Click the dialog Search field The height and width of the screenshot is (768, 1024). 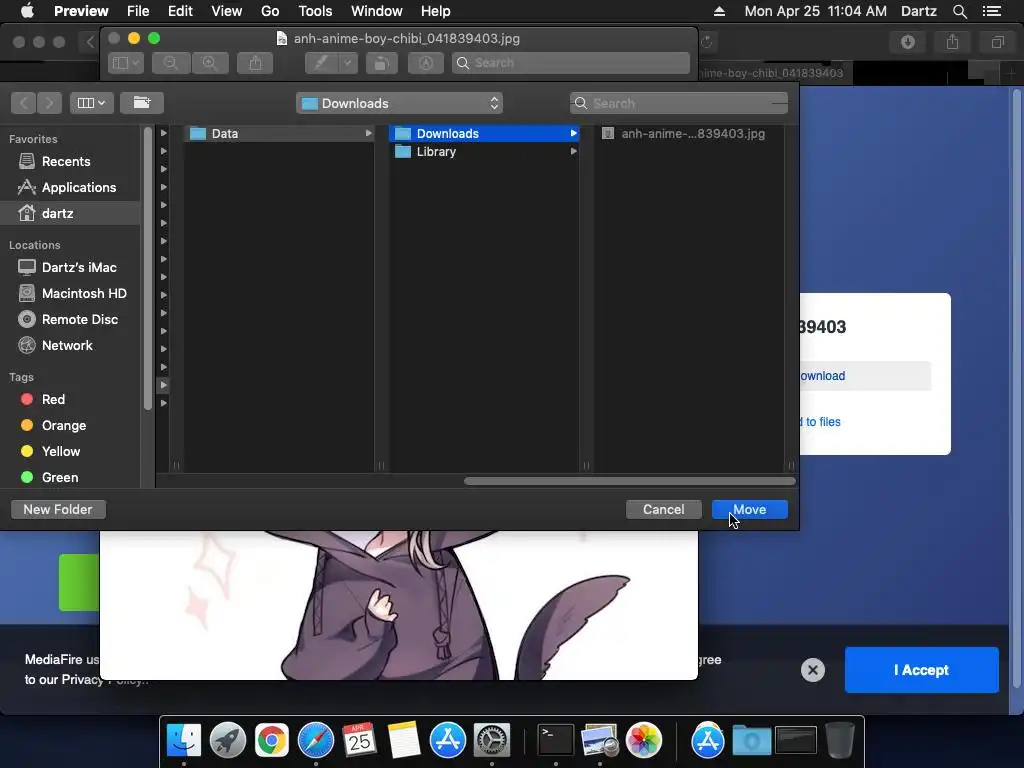pyautogui.click(x=679, y=103)
